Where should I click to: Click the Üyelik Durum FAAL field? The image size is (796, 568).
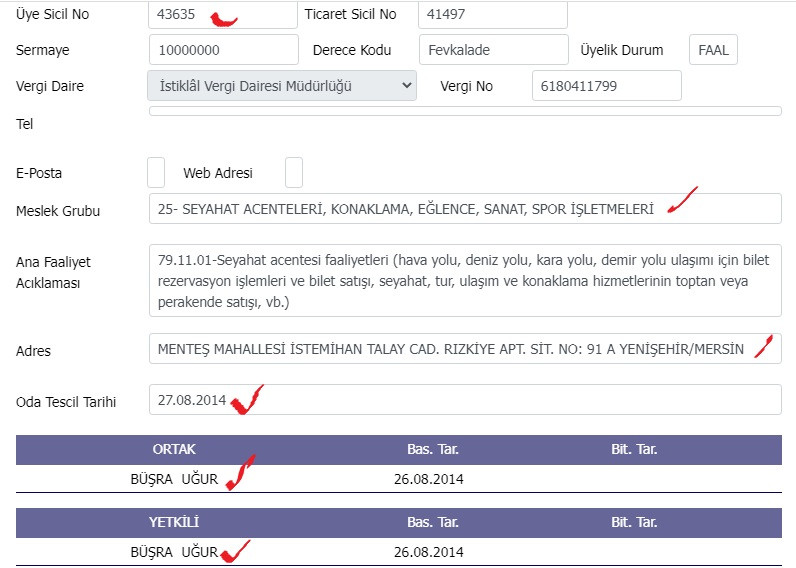[713, 50]
